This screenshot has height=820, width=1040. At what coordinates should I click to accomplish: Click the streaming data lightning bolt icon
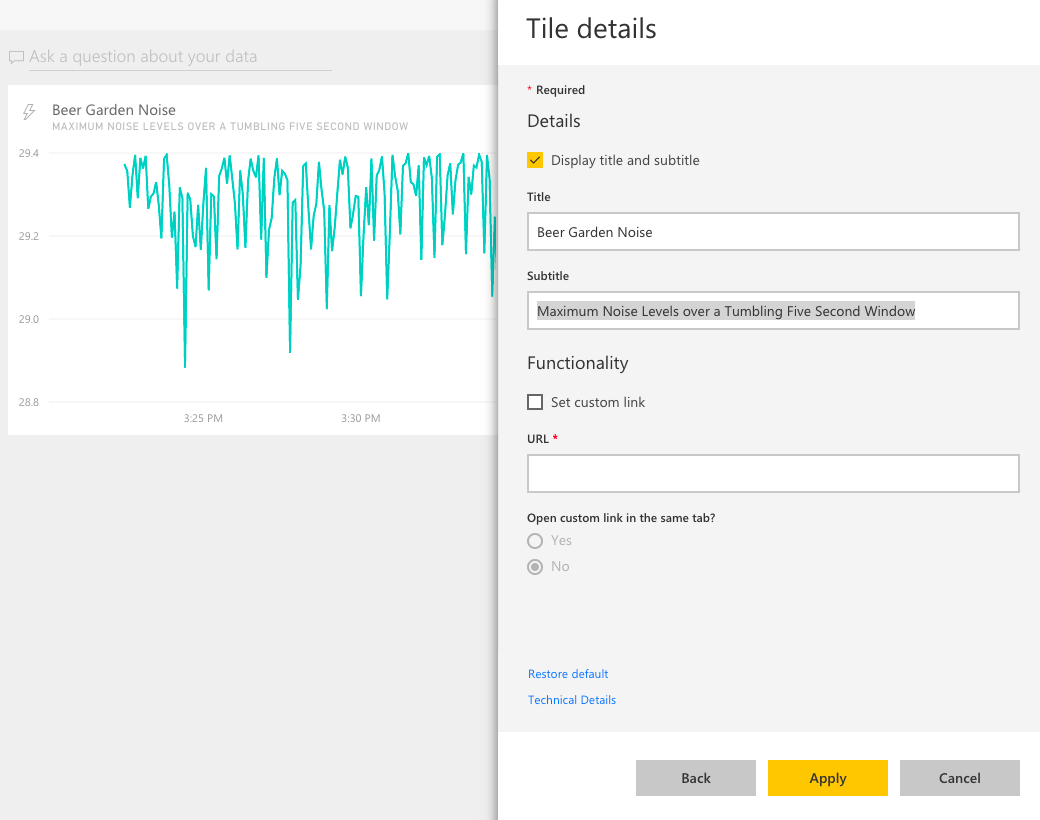point(27,113)
